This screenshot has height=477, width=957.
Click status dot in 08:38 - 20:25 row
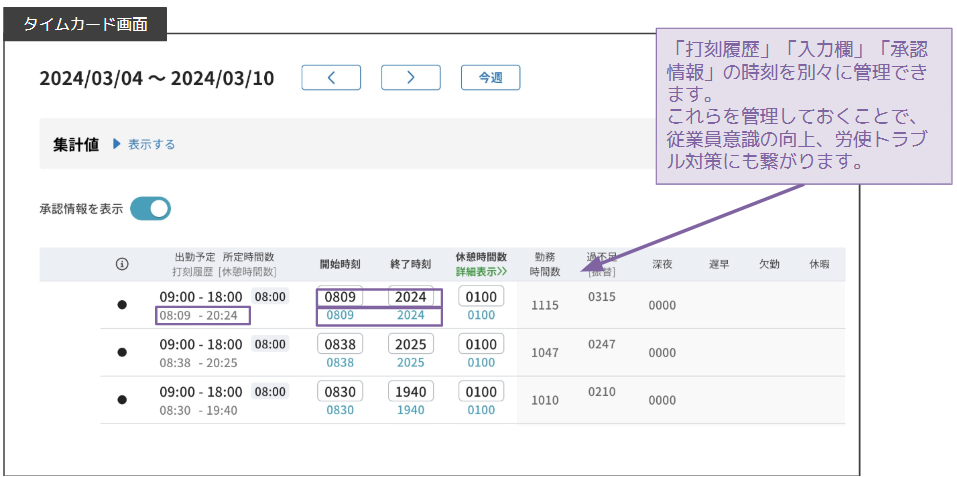[x=122, y=352]
